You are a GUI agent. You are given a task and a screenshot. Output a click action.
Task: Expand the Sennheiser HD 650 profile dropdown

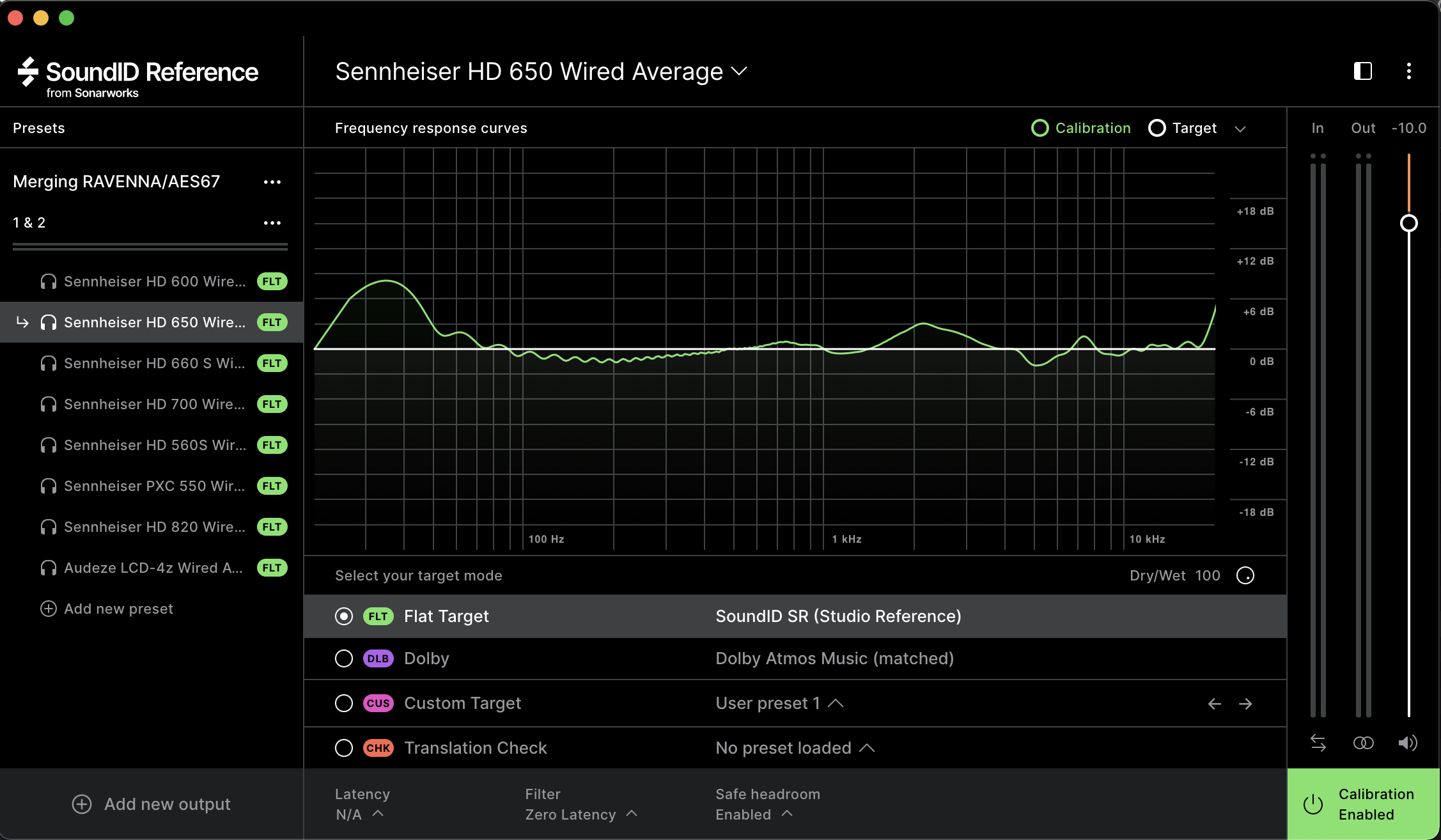pos(739,71)
